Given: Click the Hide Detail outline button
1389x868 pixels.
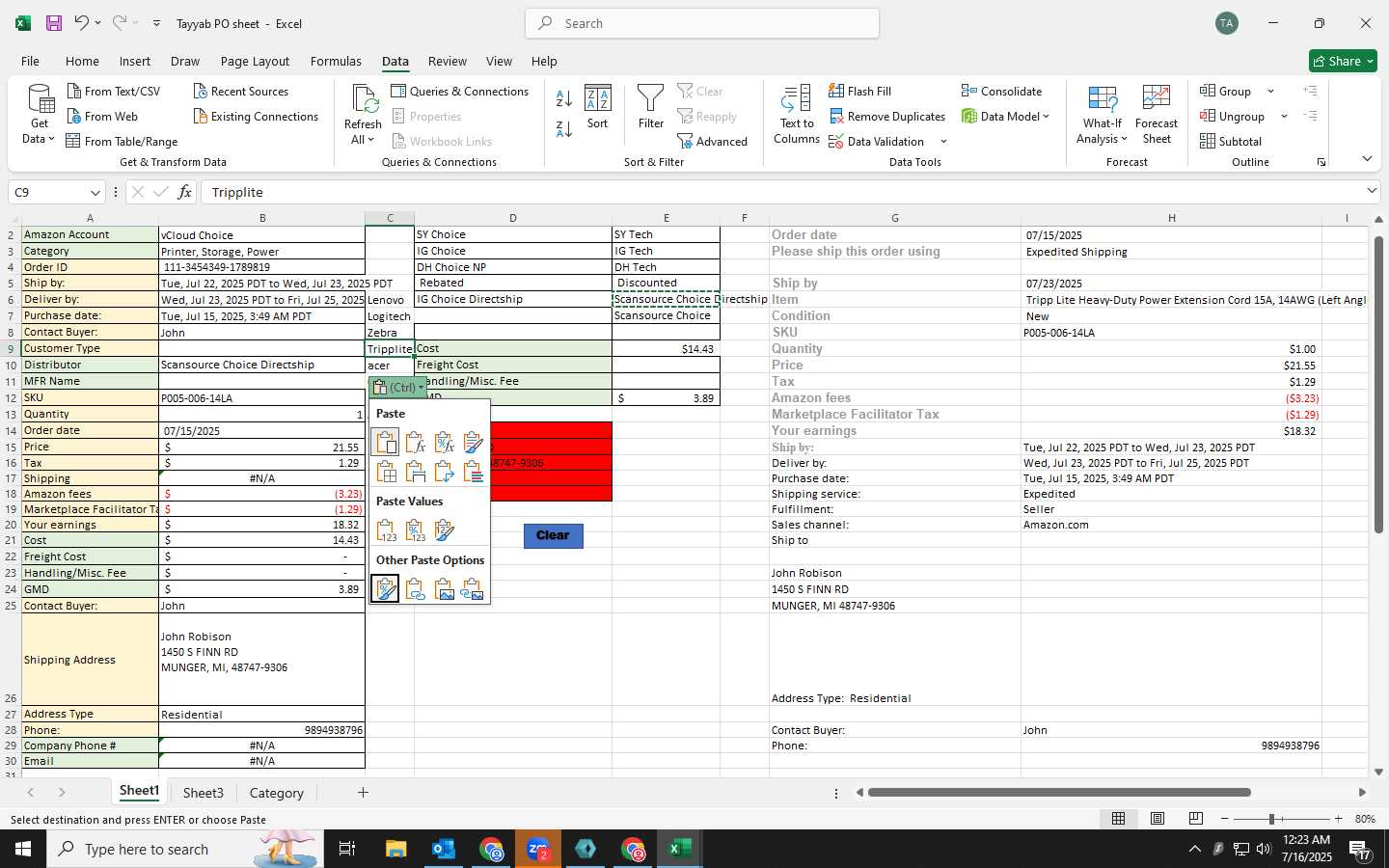Looking at the screenshot, I should point(1310,116).
